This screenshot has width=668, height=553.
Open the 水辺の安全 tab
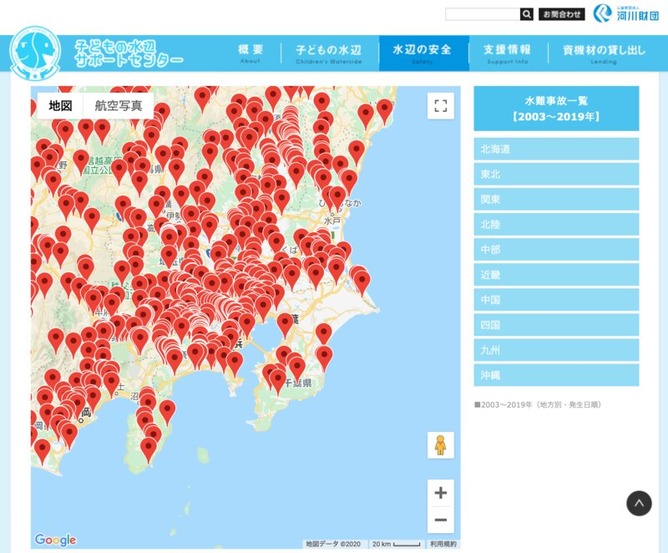[x=423, y=53]
